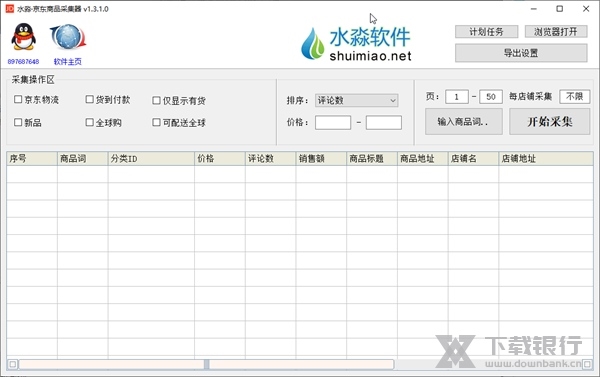600x377 pixels.
Task: Maximize the window
Action: point(559,9)
